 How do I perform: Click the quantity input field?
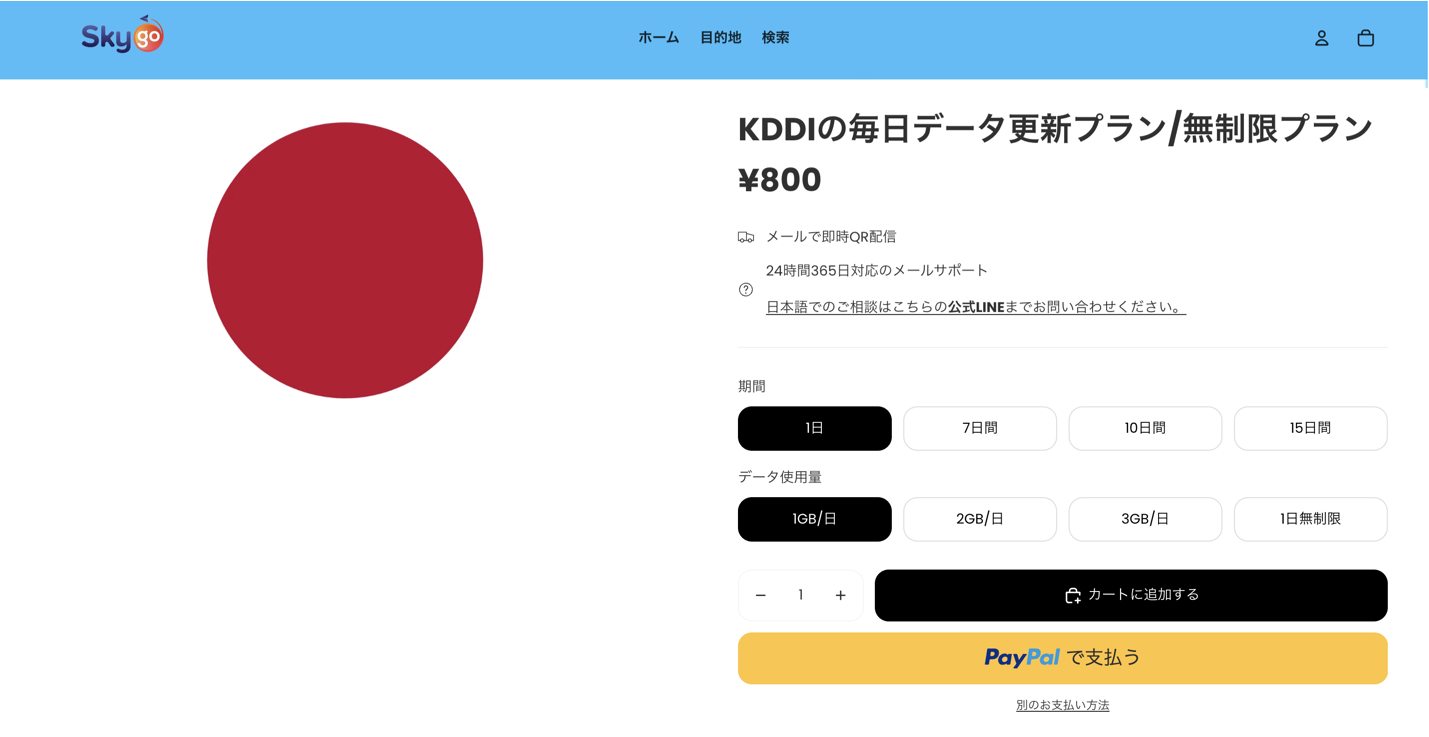click(800, 595)
